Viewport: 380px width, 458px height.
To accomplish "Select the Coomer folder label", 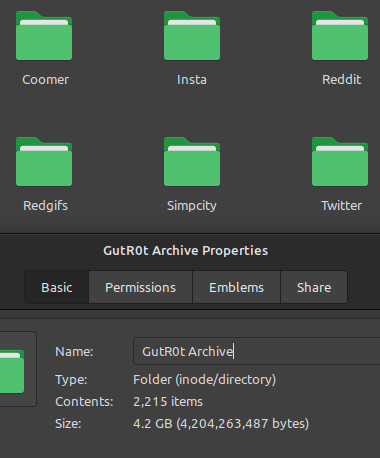I will point(46,80).
